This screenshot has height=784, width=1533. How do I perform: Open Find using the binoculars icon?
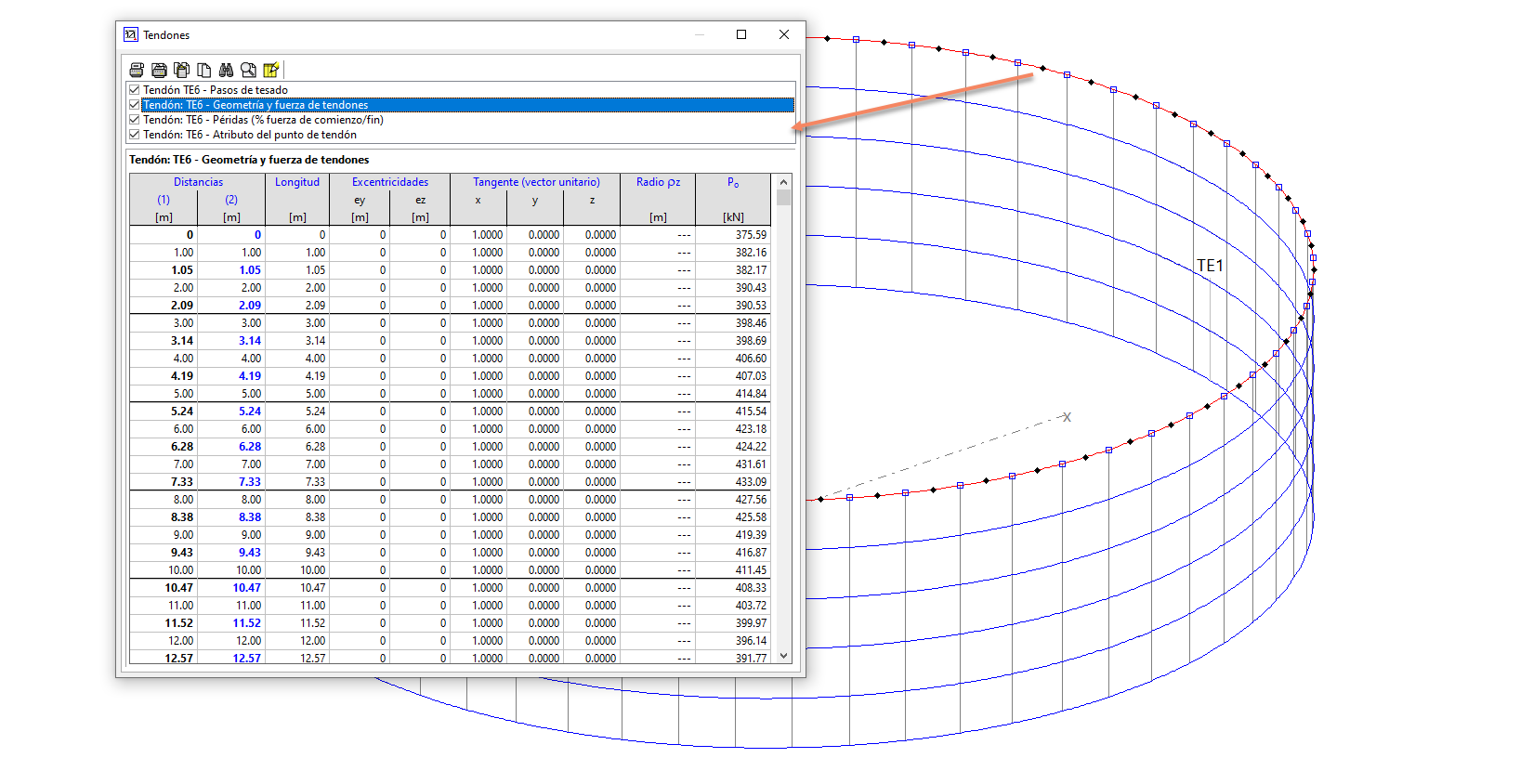(x=226, y=70)
